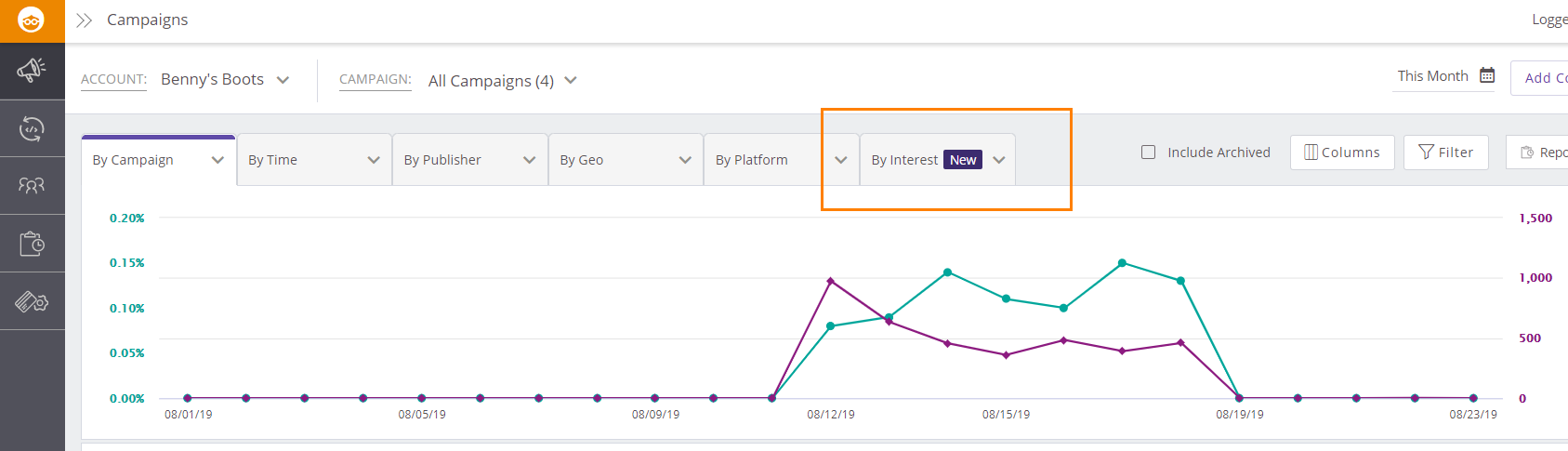Switch to the By Time tab
The width and height of the screenshot is (1568, 451).
pyautogui.click(x=312, y=160)
